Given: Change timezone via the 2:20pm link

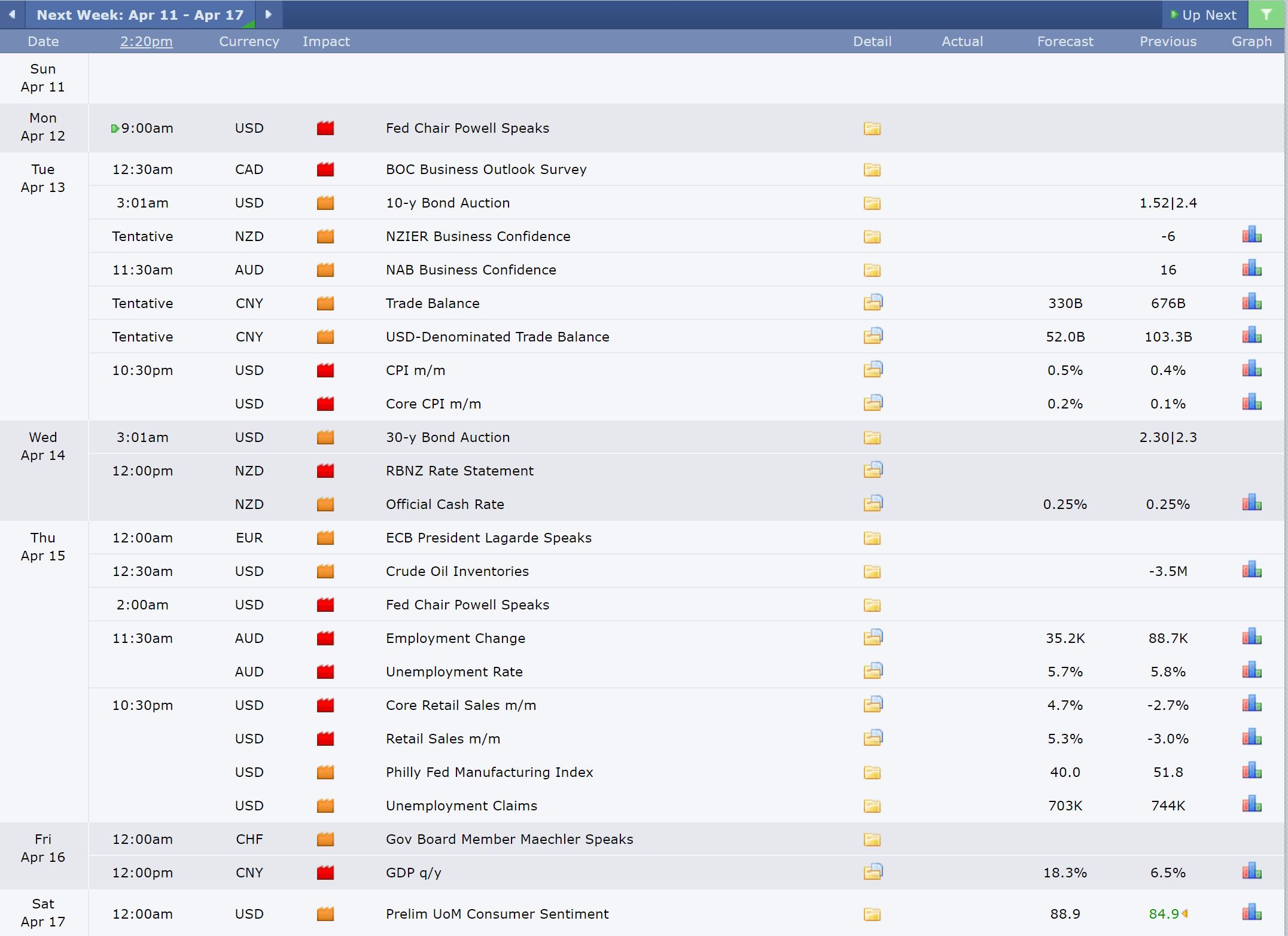Looking at the screenshot, I should coord(146,41).
